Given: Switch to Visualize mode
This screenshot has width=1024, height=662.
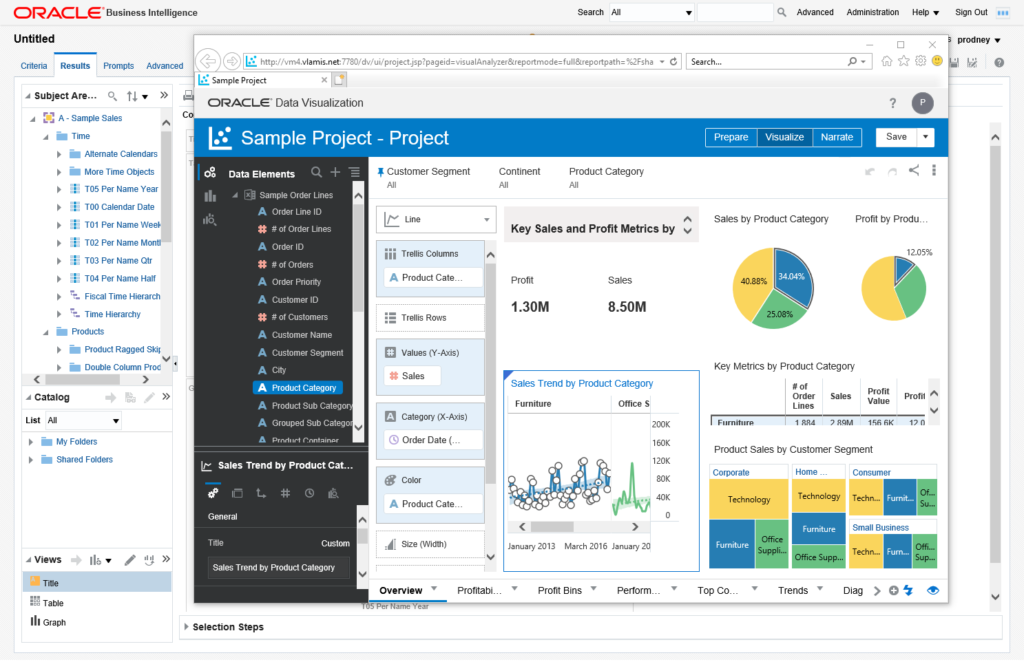Looking at the screenshot, I should (x=785, y=137).
